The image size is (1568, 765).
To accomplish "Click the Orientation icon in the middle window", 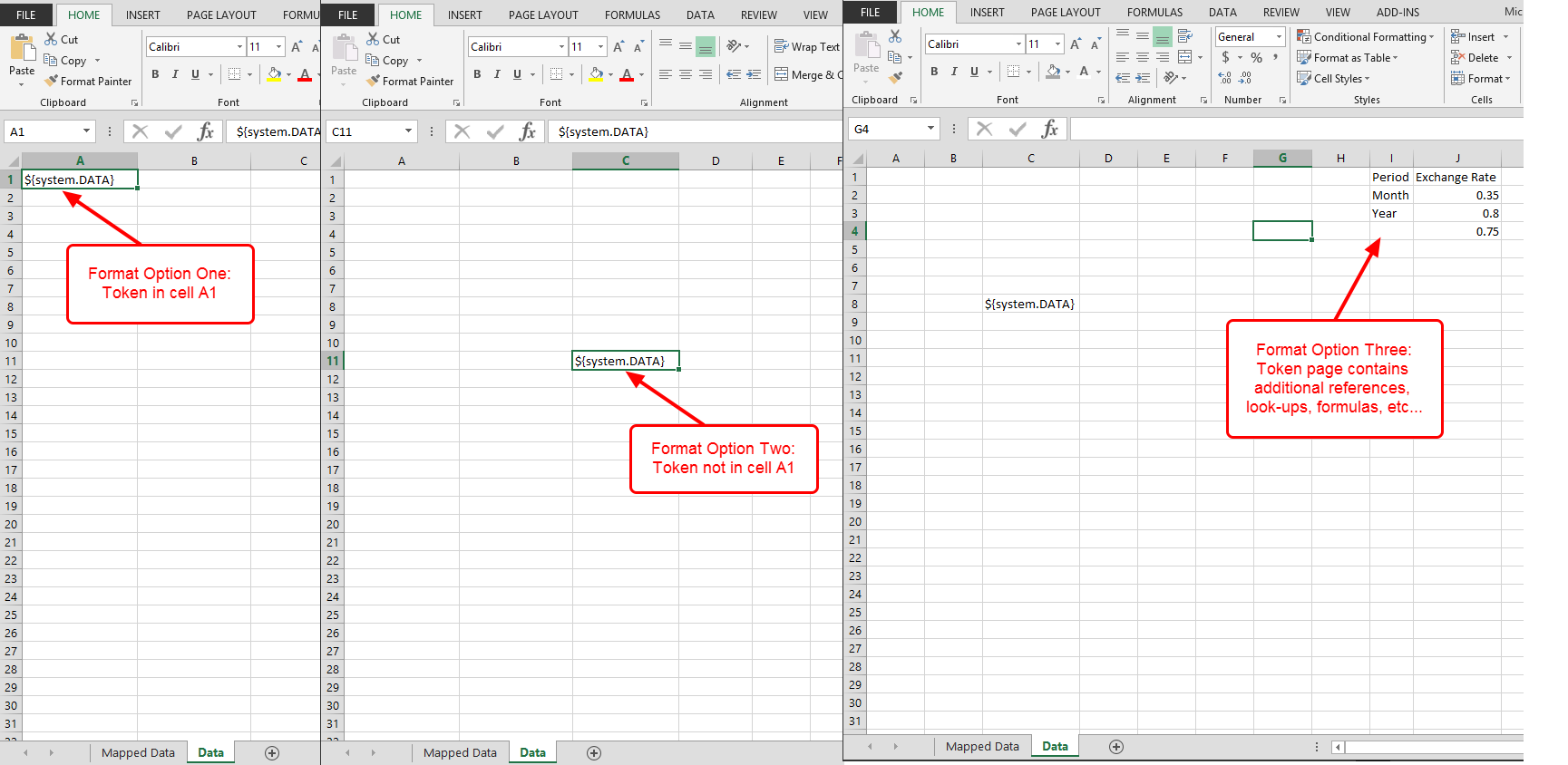I will (735, 46).
